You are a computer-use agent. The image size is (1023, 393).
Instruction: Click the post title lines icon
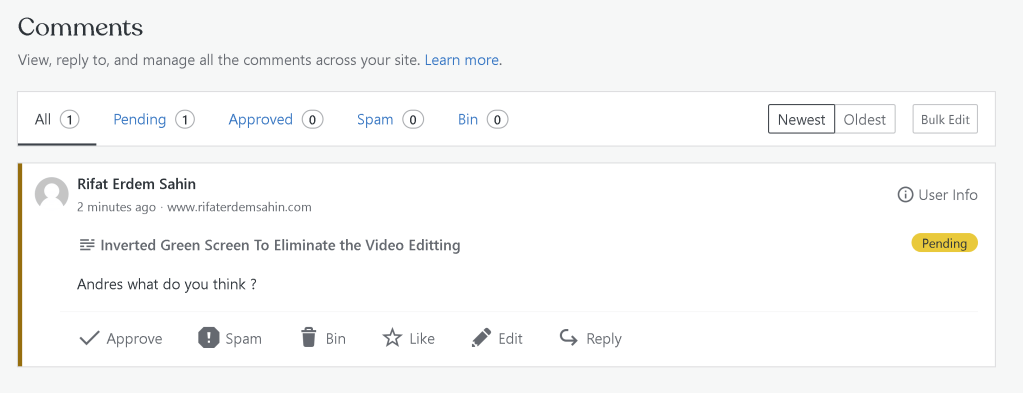click(x=87, y=245)
